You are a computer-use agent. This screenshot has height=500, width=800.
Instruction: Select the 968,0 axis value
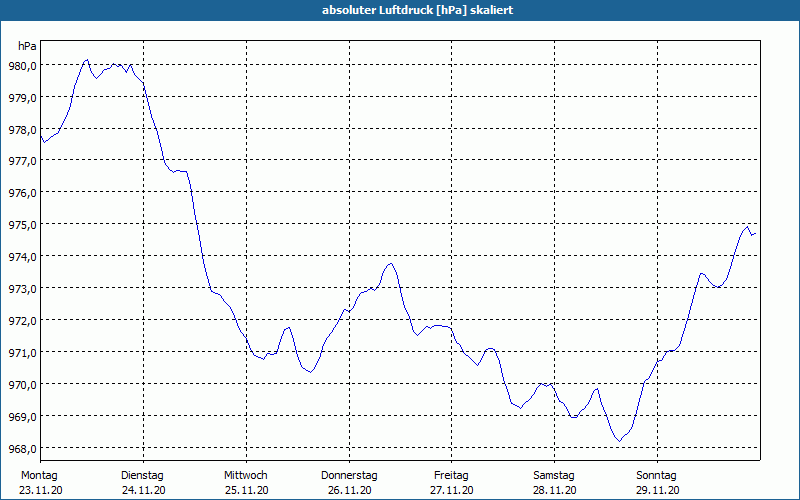click(x=22, y=448)
